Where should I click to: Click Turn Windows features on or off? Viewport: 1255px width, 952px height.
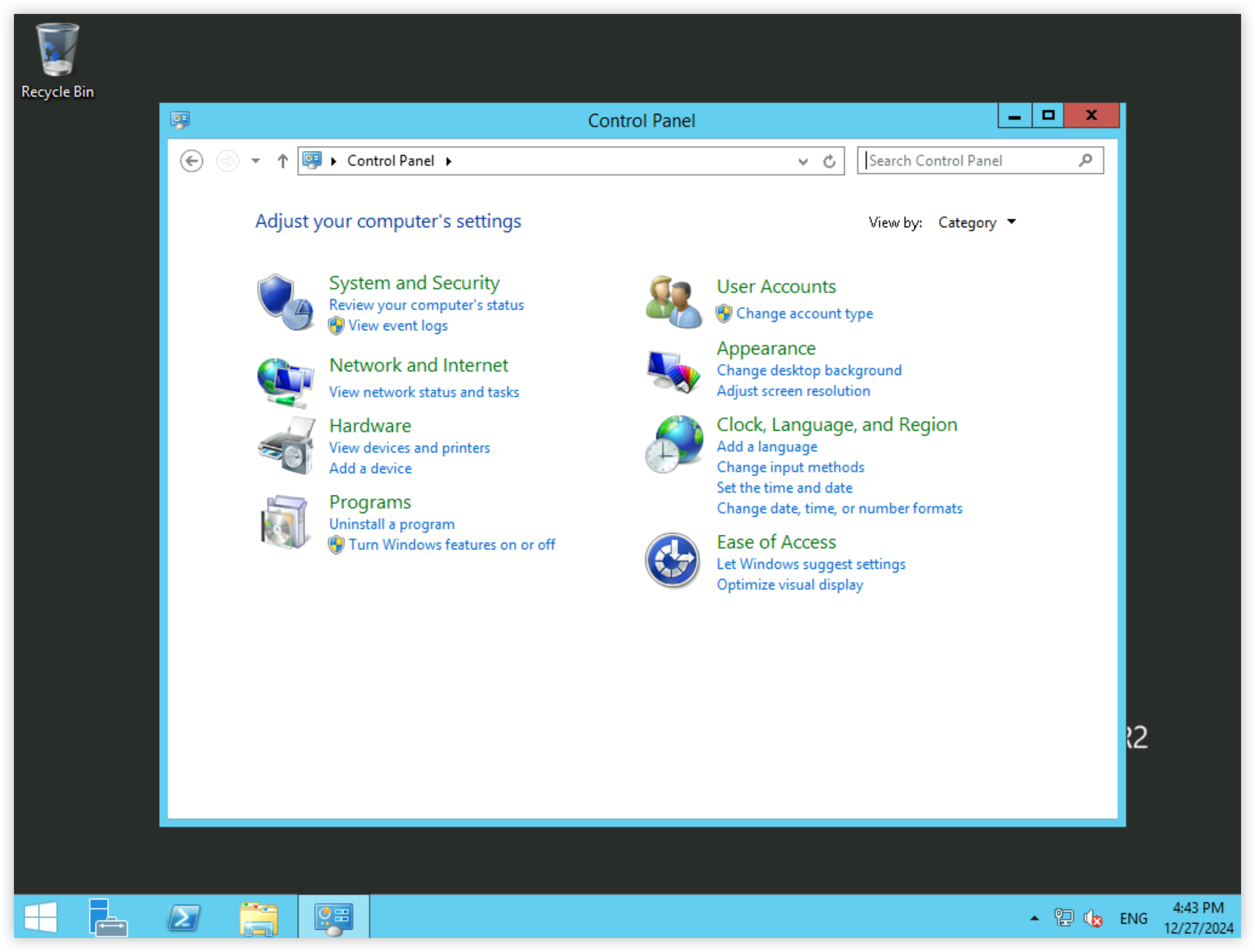452,545
